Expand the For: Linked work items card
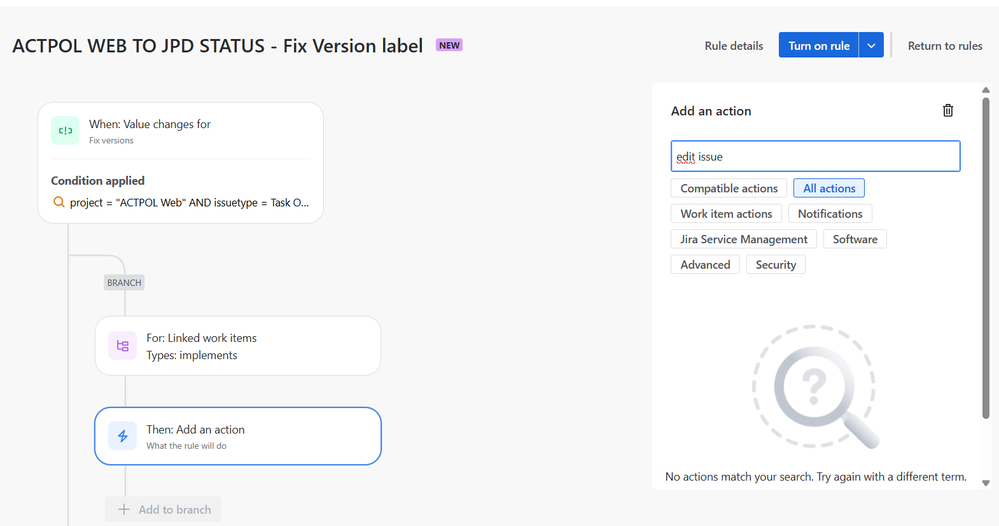This screenshot has height=526, width=999. coord(238,346)
